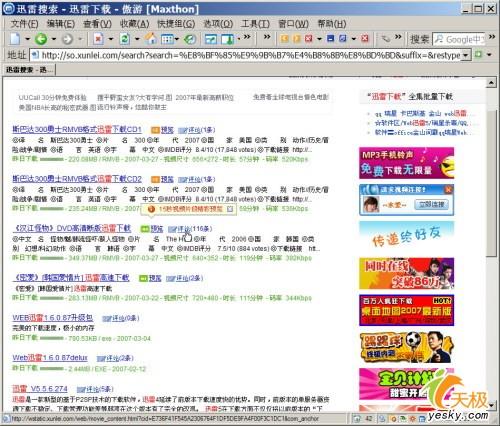Refresh the page with green arrows icon
The width and height of the screenshot is (500, 426).
click(x=125, y=39)
